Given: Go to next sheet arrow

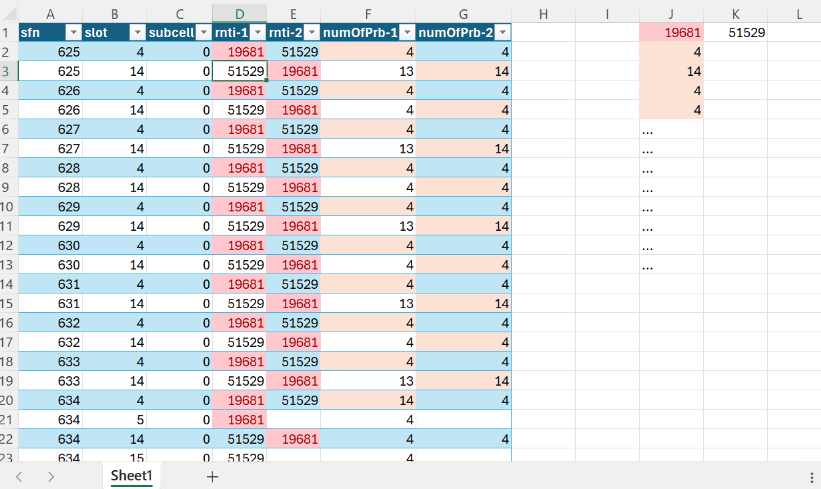Looking at the screenshot, I should [51, 476].
